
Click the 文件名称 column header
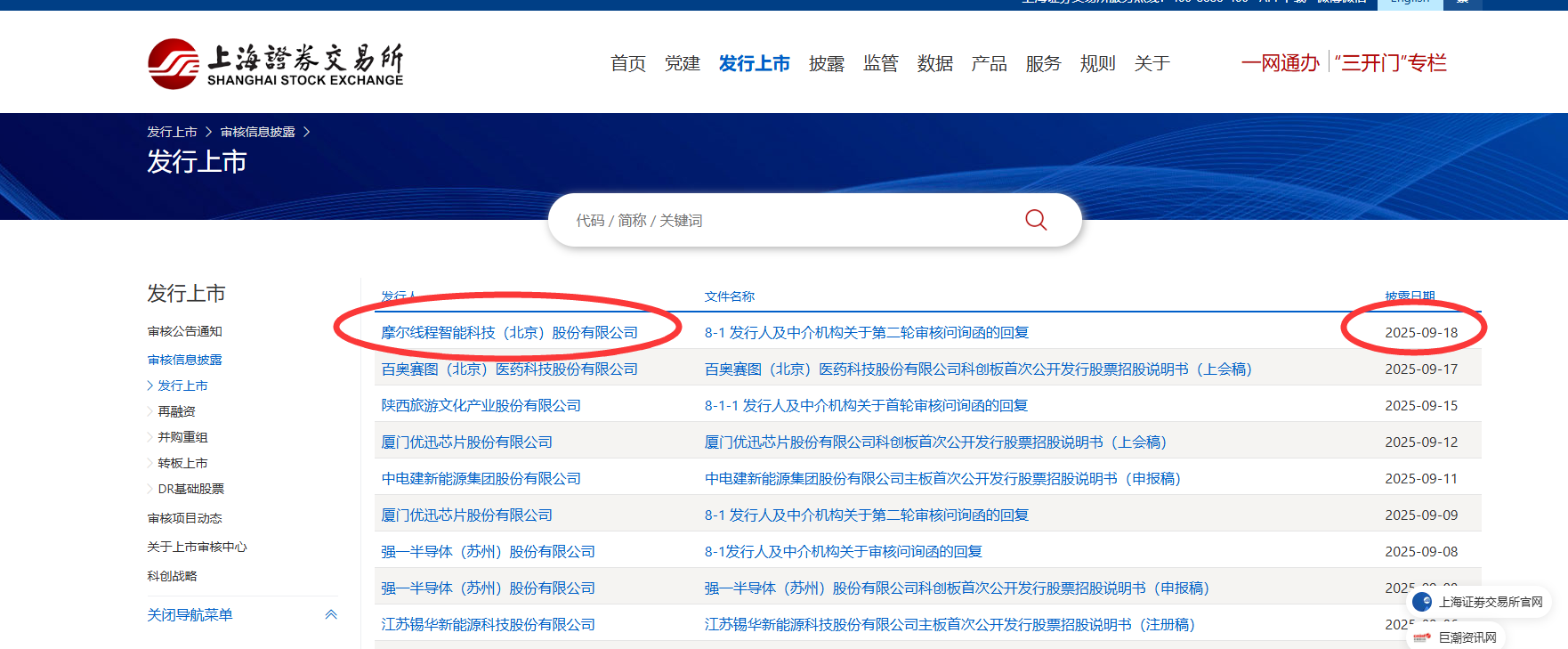(730, 296)
